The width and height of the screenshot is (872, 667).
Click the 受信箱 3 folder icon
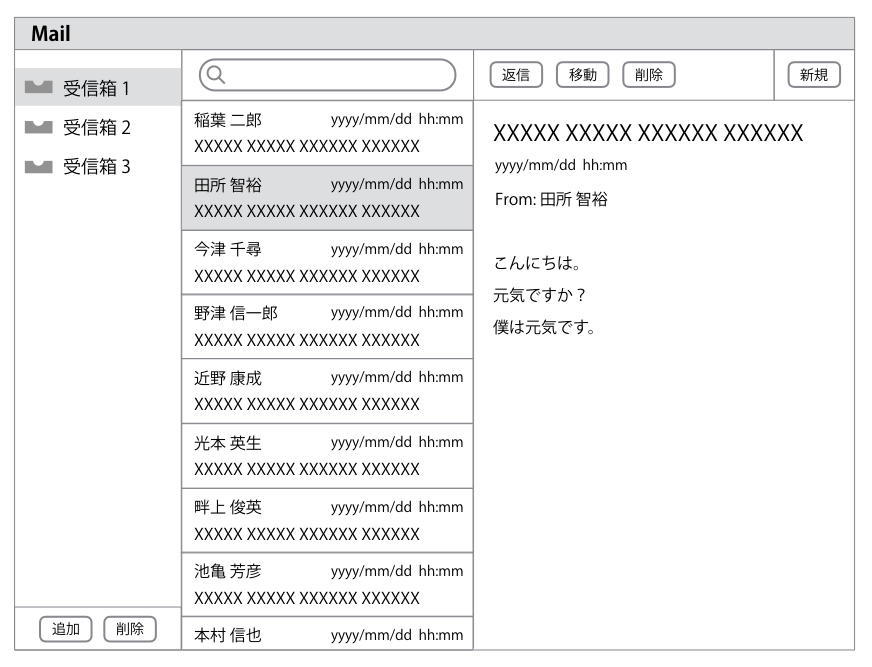(38, 166)
